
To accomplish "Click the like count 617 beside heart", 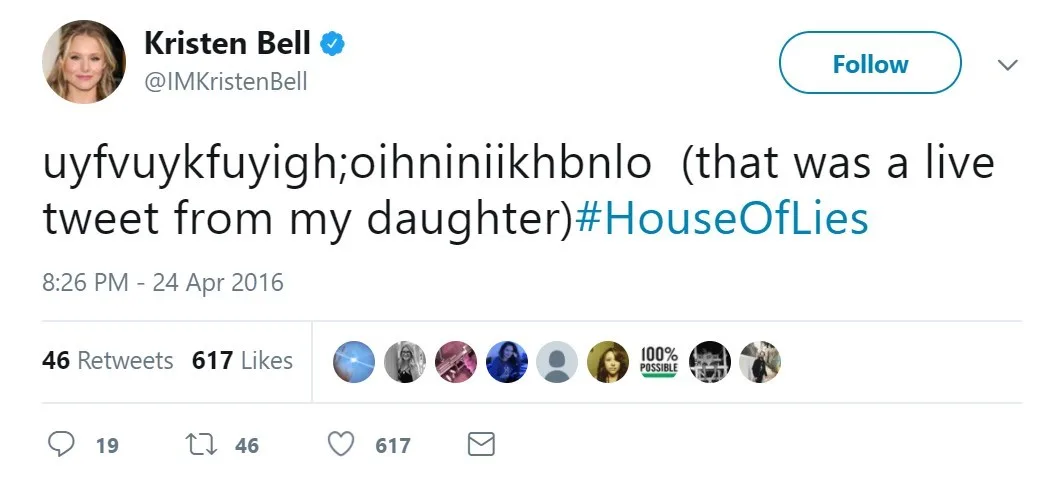I will click(393, 446).
